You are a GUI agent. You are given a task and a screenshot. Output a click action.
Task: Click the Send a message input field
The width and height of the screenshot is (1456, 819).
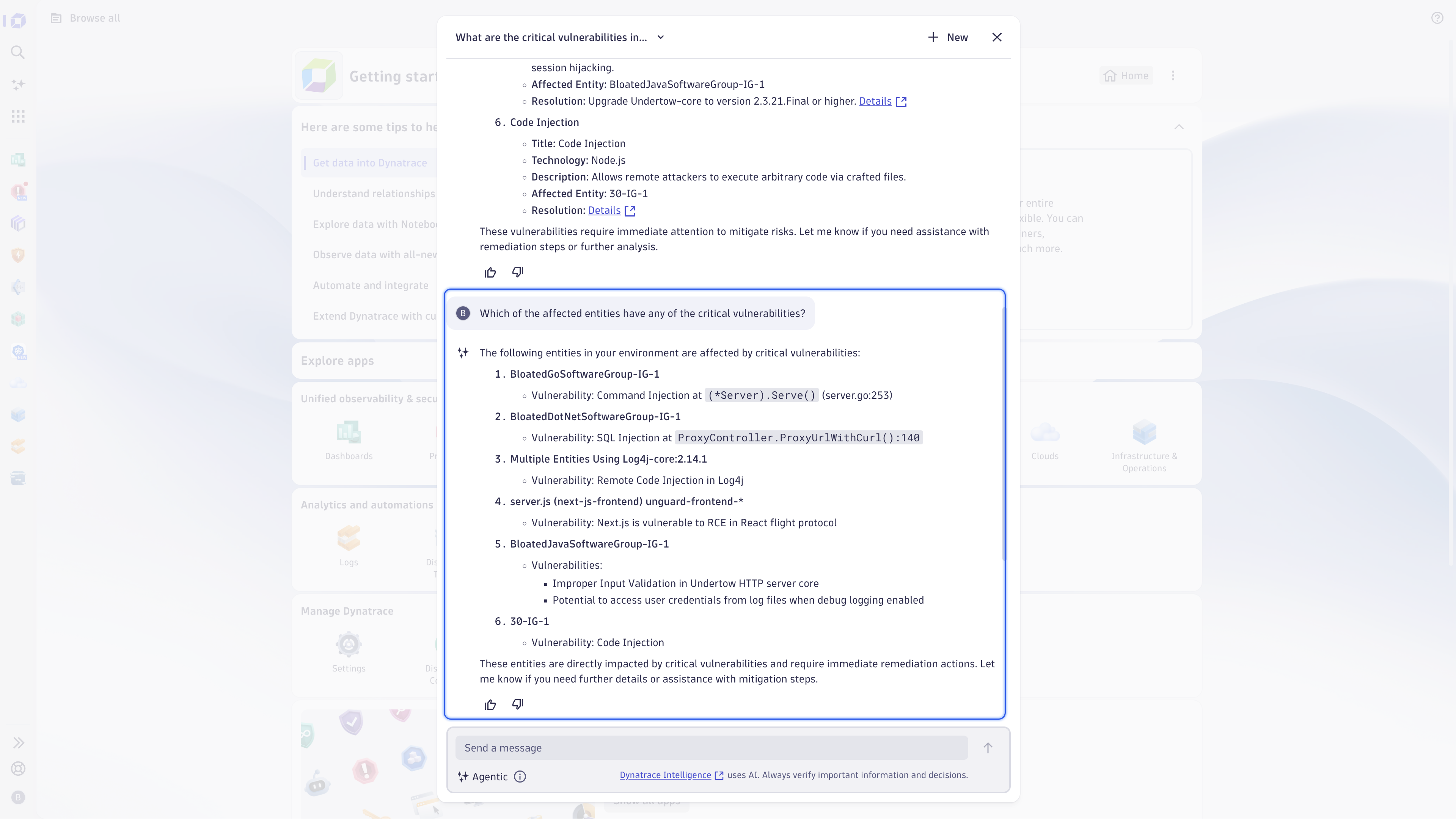(678, 747)
